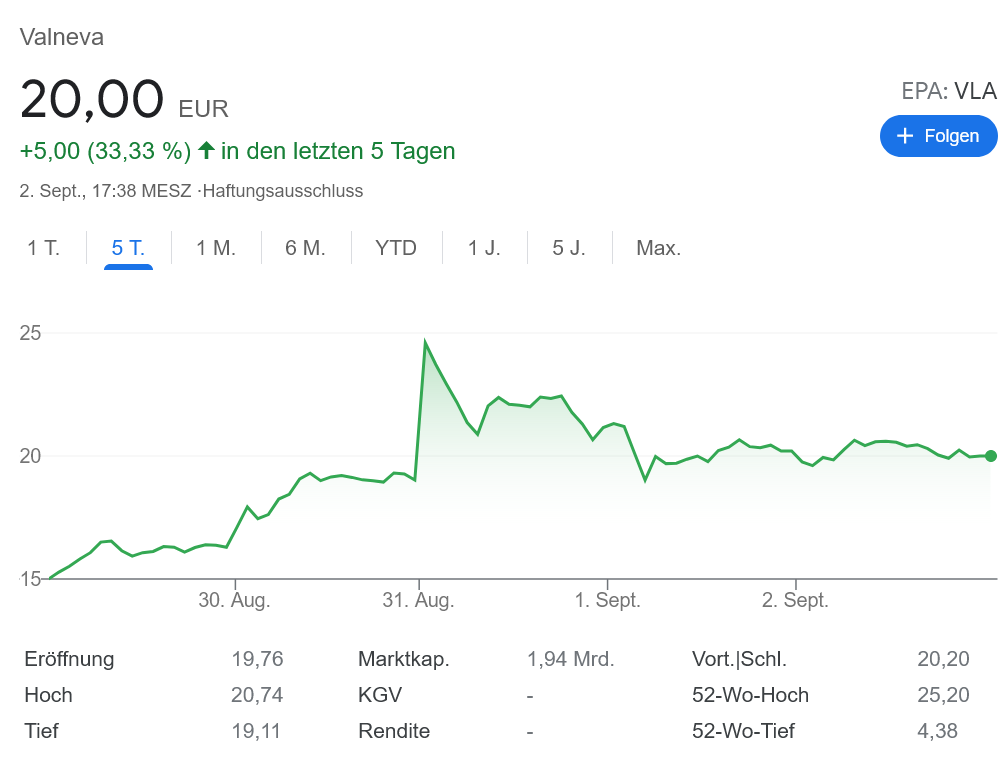Click the 1. Sept. axis label
The height and width of the screenshot is (771, 1006).
pos(607,600)
